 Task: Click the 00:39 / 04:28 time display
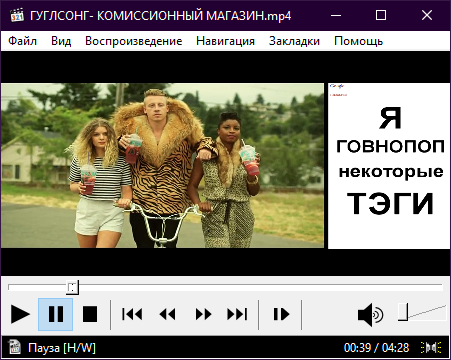[x=376, y=348]
